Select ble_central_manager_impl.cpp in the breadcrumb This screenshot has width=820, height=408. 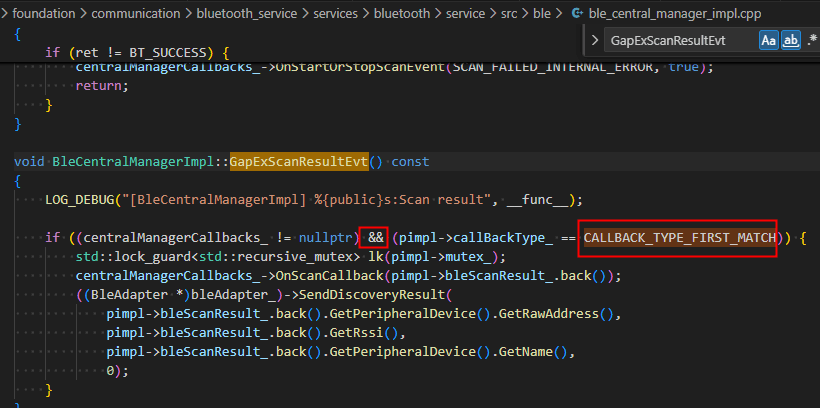[x=675, y=14]
